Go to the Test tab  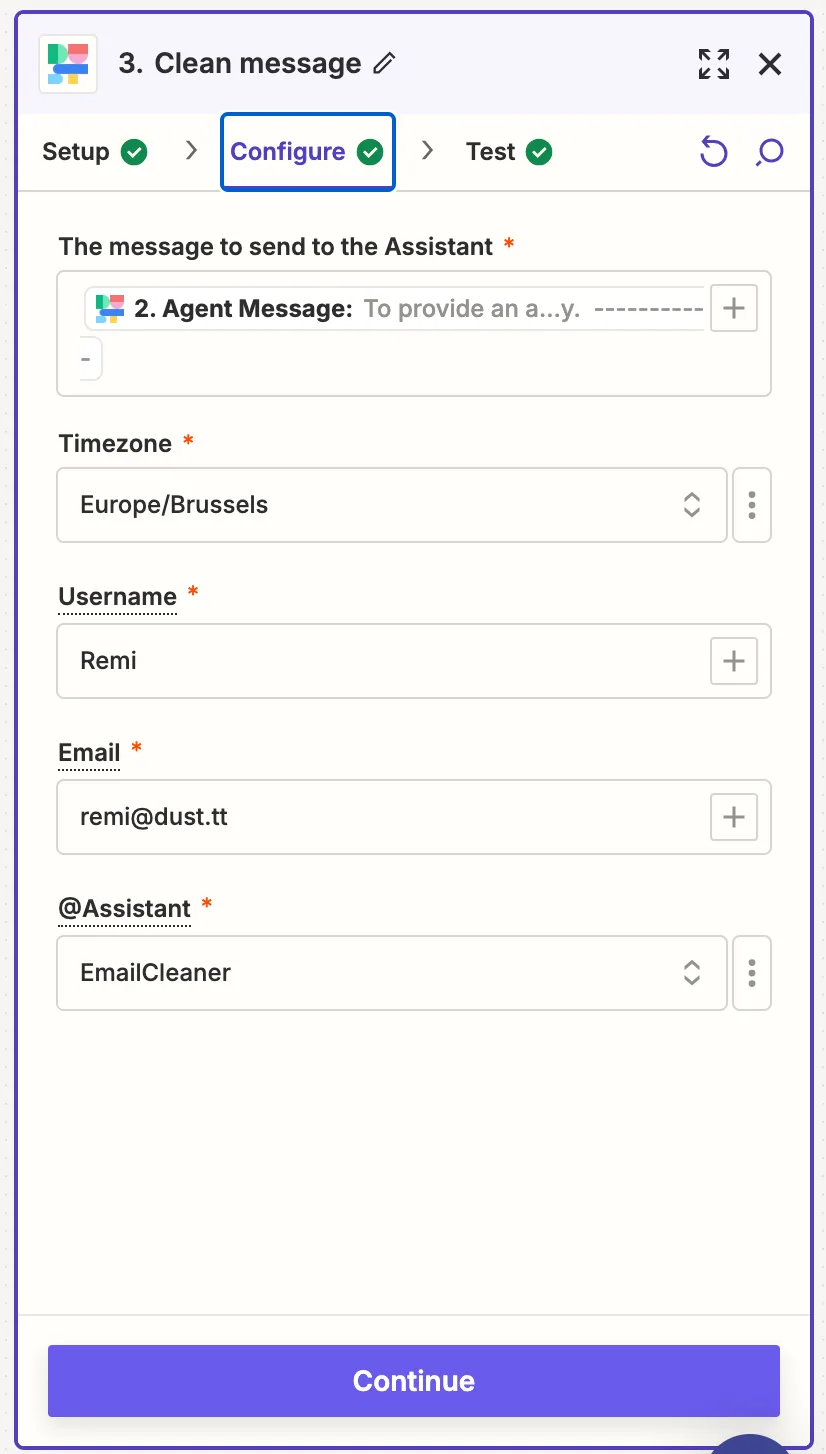509,152
